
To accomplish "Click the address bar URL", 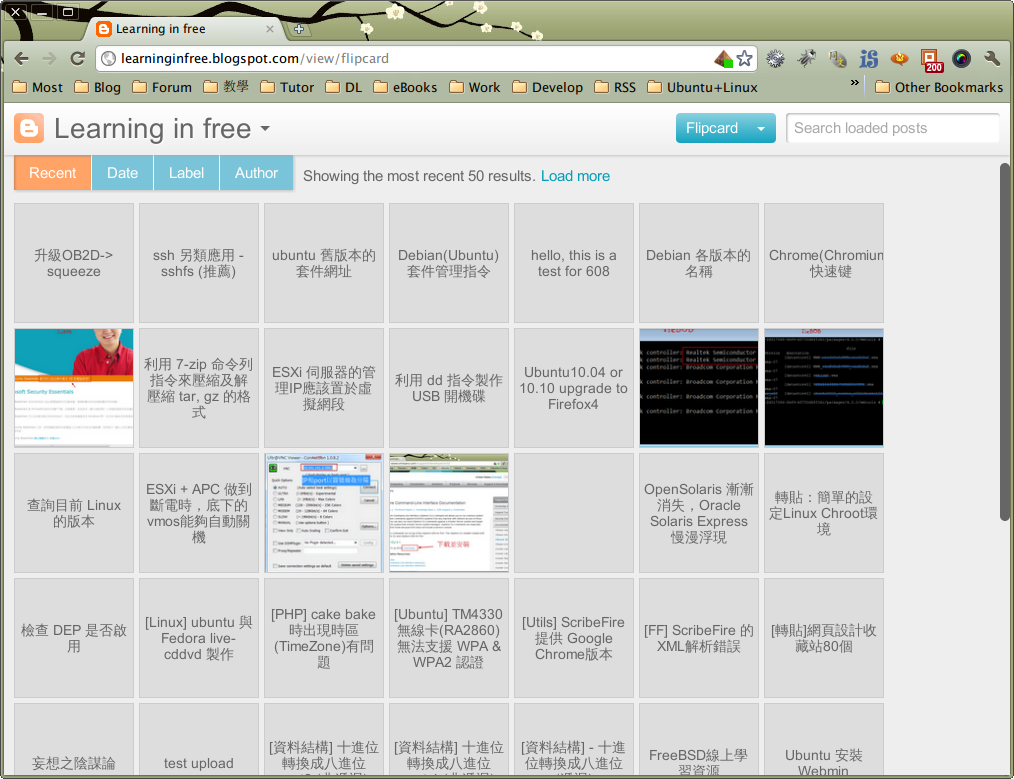I will [x=255, y=59].
